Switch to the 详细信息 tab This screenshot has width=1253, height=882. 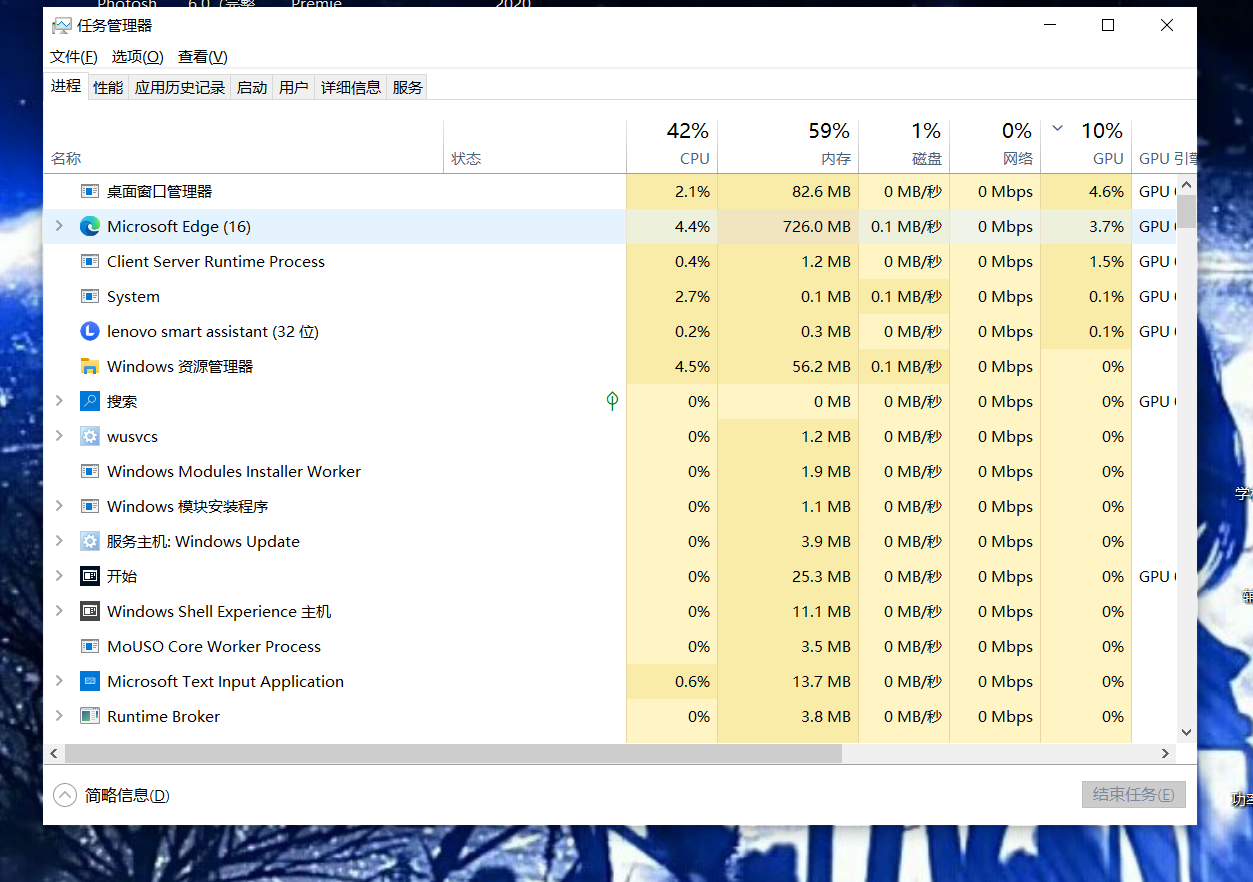[x=351, y=88]
